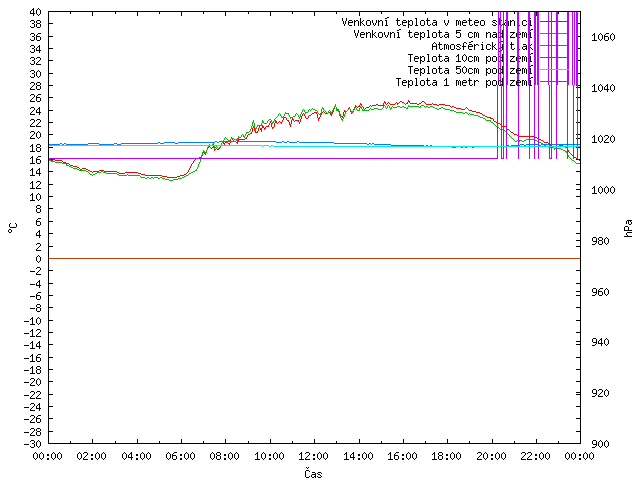Click the right axis value '960'
The width and height of the screenshot is (640, 480).
coord(600,292)
